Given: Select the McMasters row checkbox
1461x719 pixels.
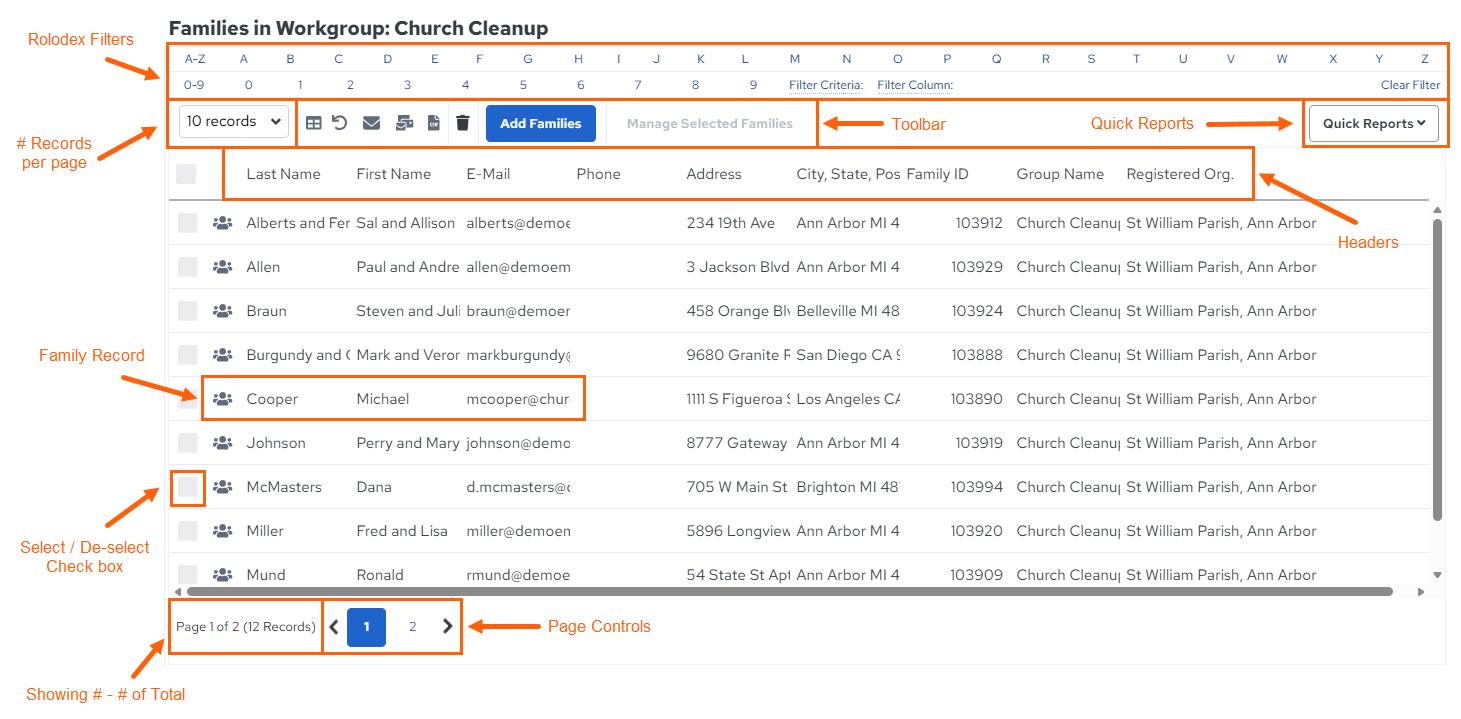Looking at the screenshot, I should pos(188,487).
